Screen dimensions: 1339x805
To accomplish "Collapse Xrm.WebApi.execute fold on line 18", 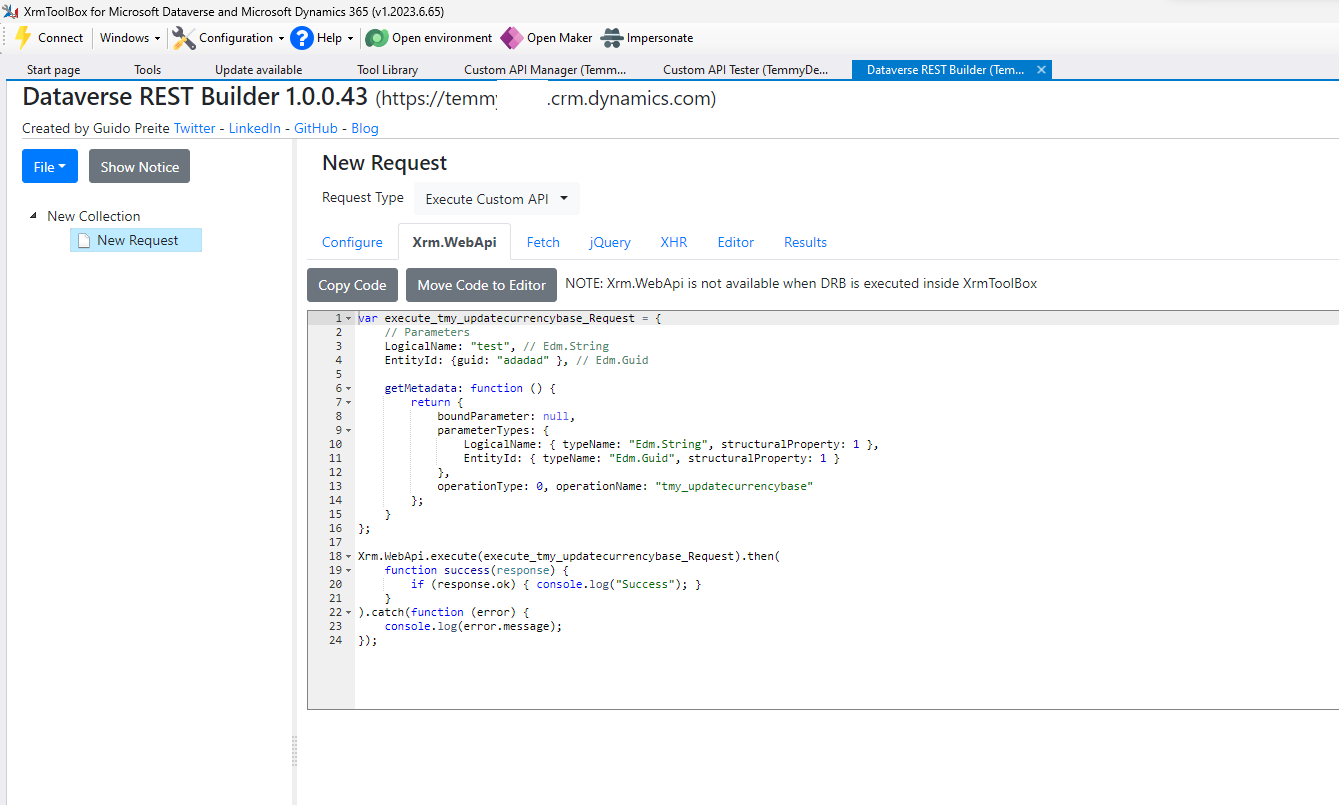I will coord(348,556).
